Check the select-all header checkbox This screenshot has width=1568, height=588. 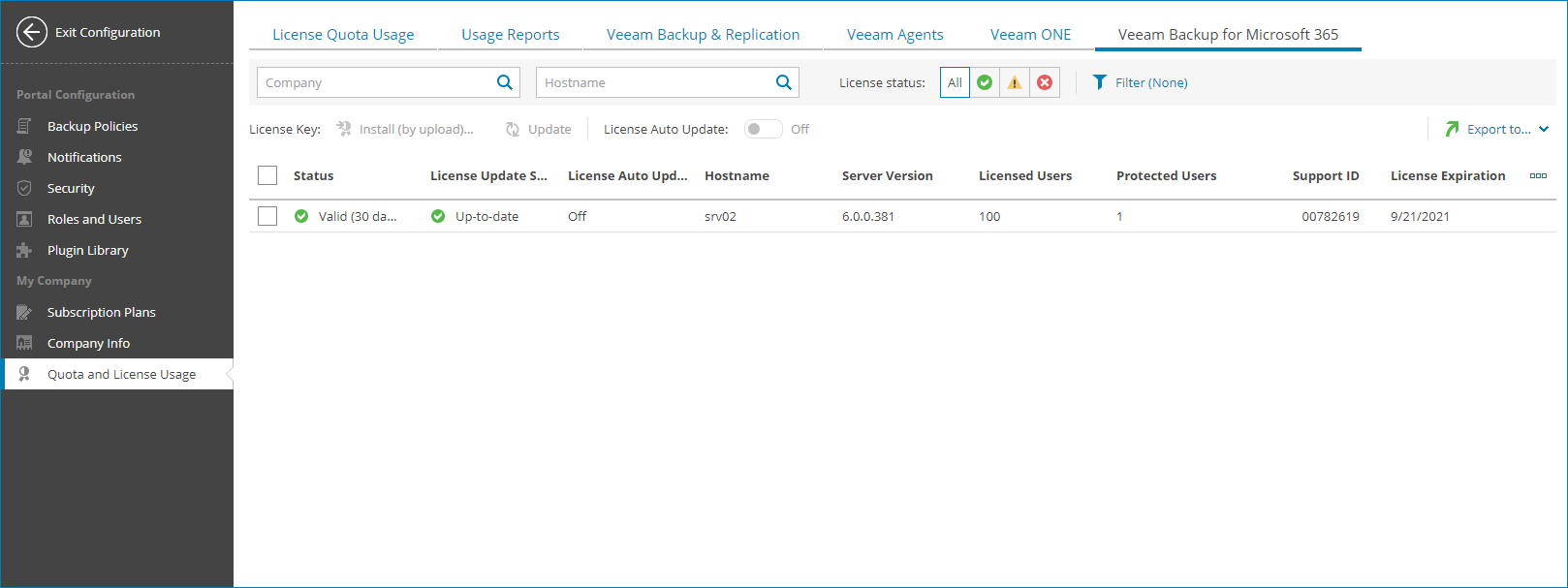click(267, 175)
